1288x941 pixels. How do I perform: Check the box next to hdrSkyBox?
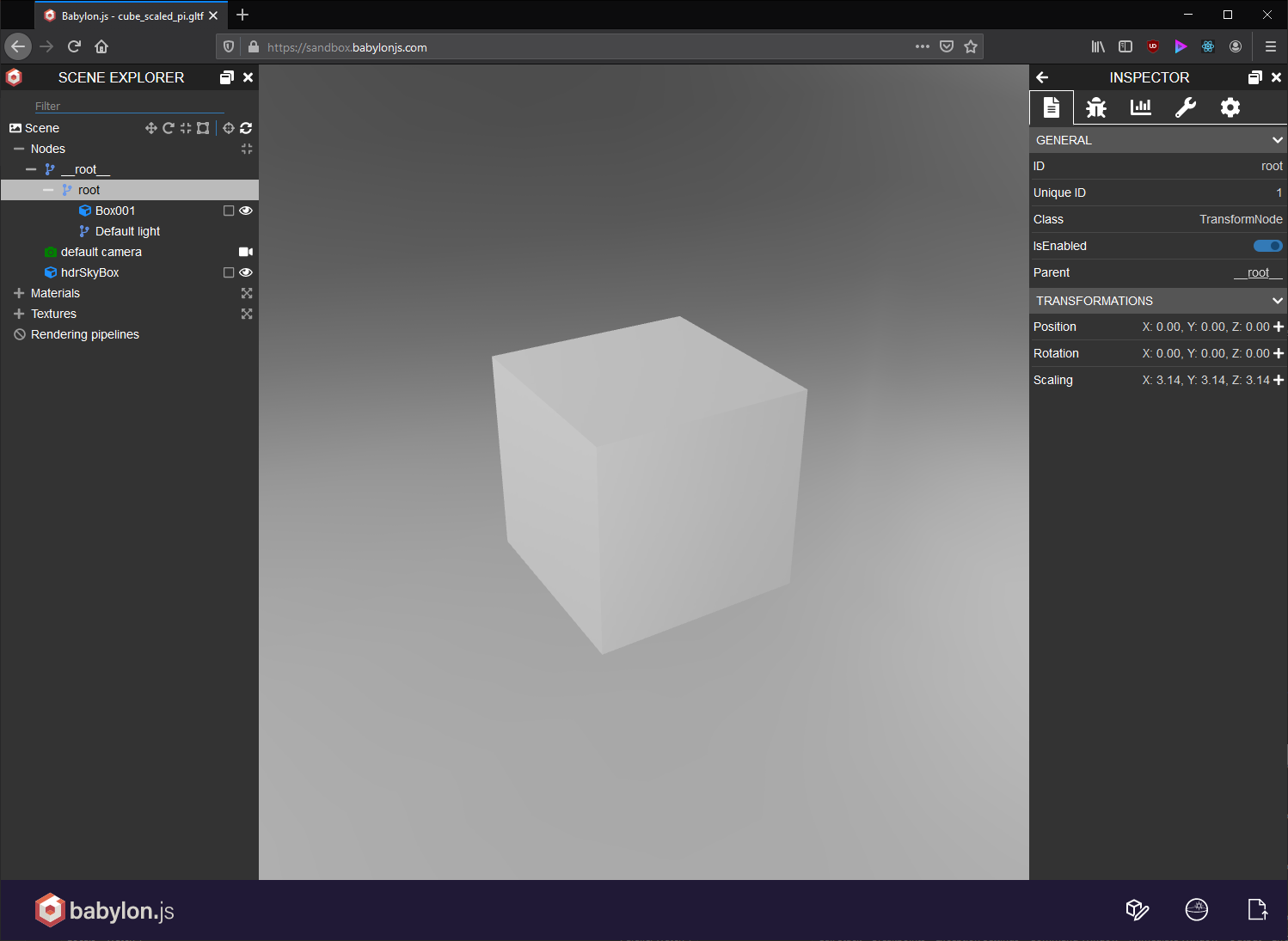coord(229,272)
